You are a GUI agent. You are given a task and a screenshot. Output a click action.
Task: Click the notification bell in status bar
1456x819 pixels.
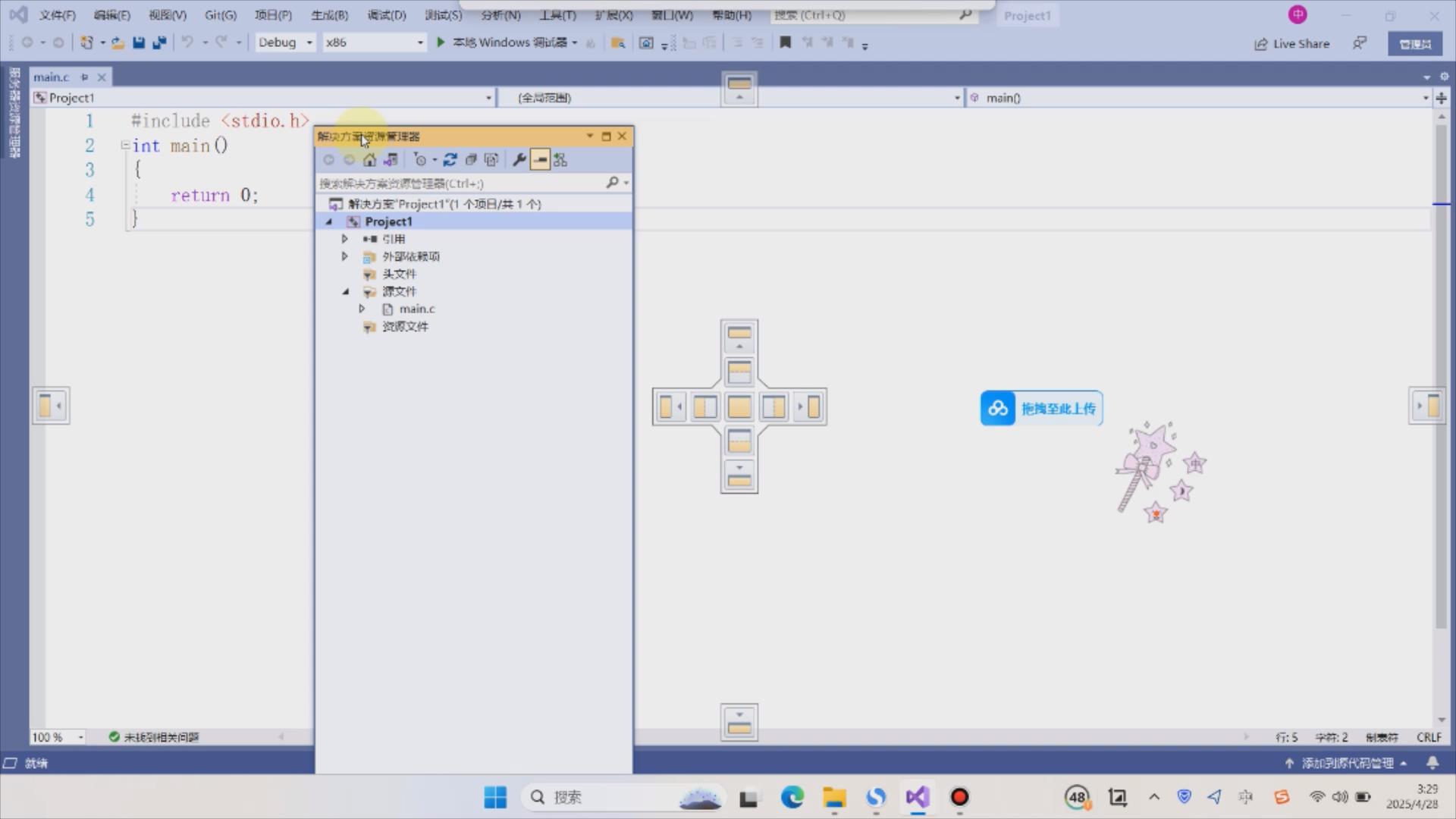(1432, 763)
